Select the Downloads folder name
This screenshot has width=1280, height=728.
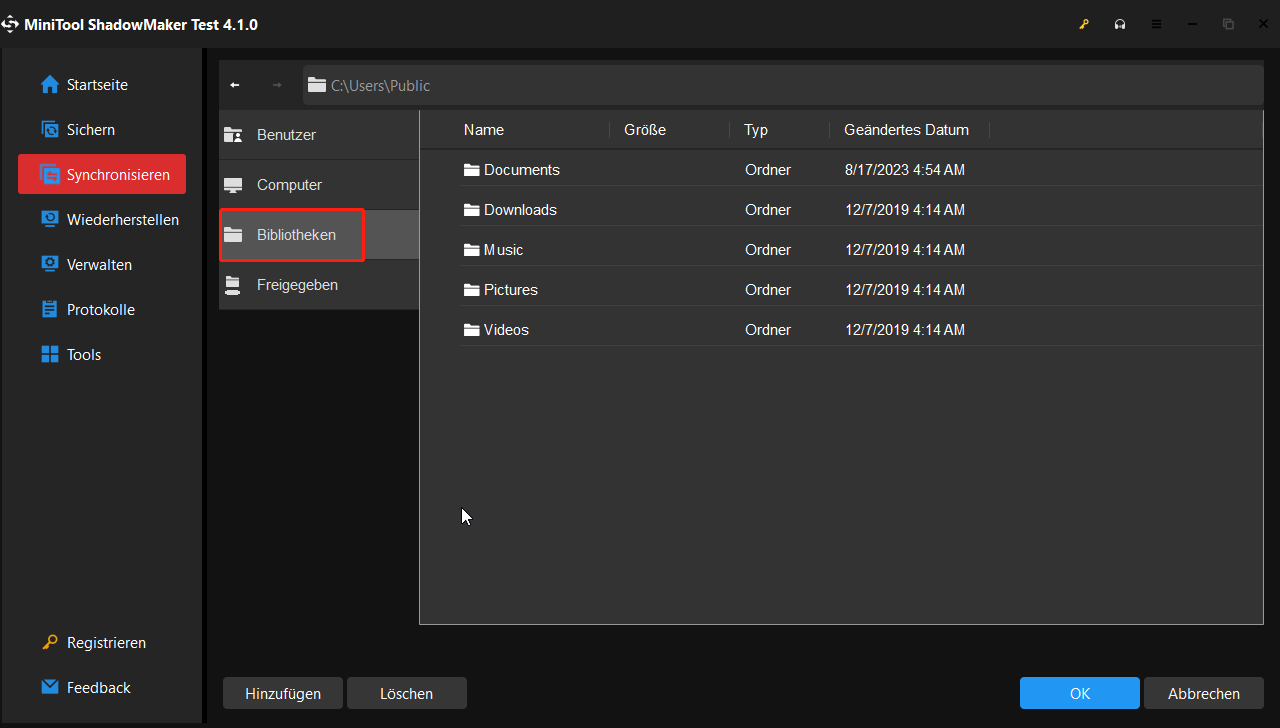(x=520, y=210)
